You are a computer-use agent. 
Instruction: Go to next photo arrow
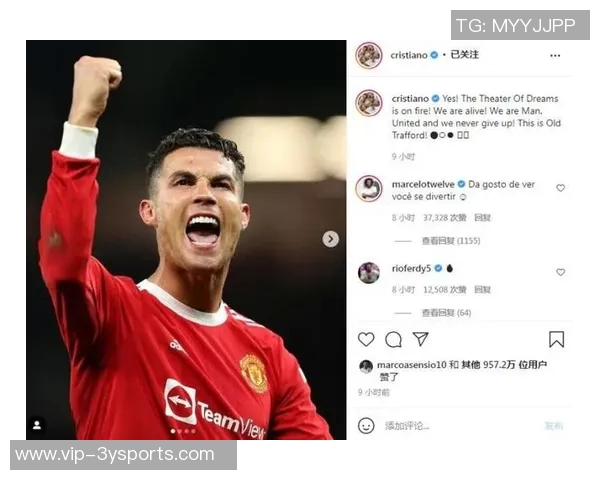(x=331, y=239)
